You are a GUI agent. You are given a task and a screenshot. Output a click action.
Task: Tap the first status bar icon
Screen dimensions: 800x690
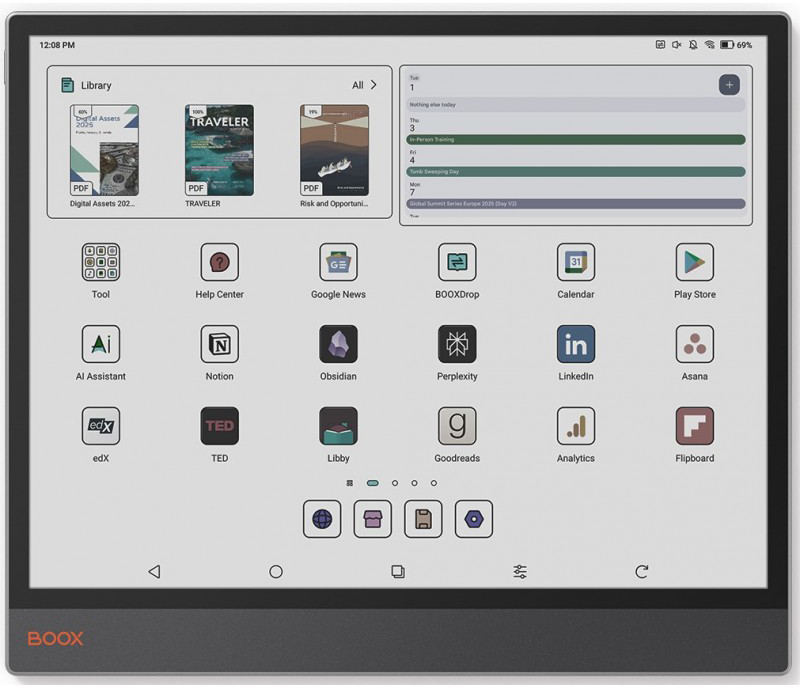(660, 45)
